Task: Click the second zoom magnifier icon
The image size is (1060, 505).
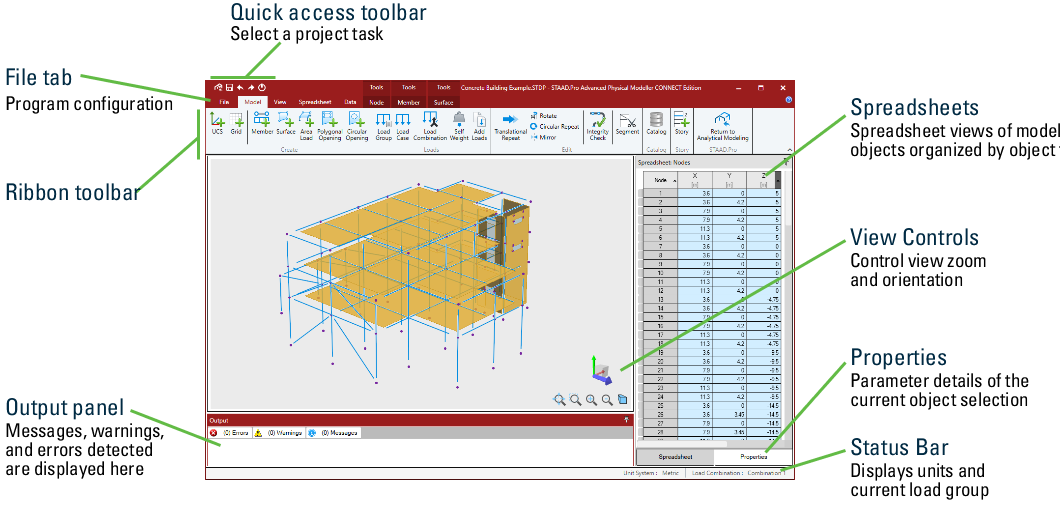Action: tap(575, 400)
